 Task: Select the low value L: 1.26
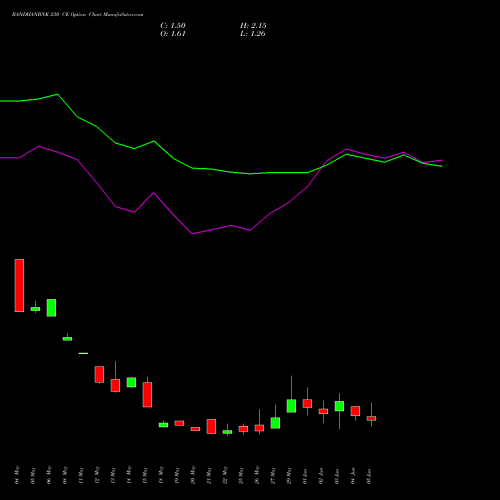click(x=253, y=34)
